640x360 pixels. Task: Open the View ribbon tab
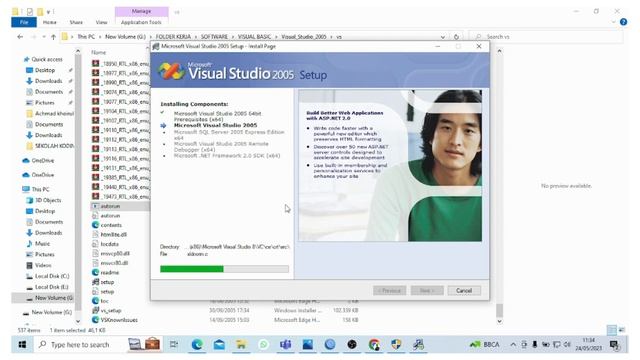pyautogui.click(x=101, y=22)
